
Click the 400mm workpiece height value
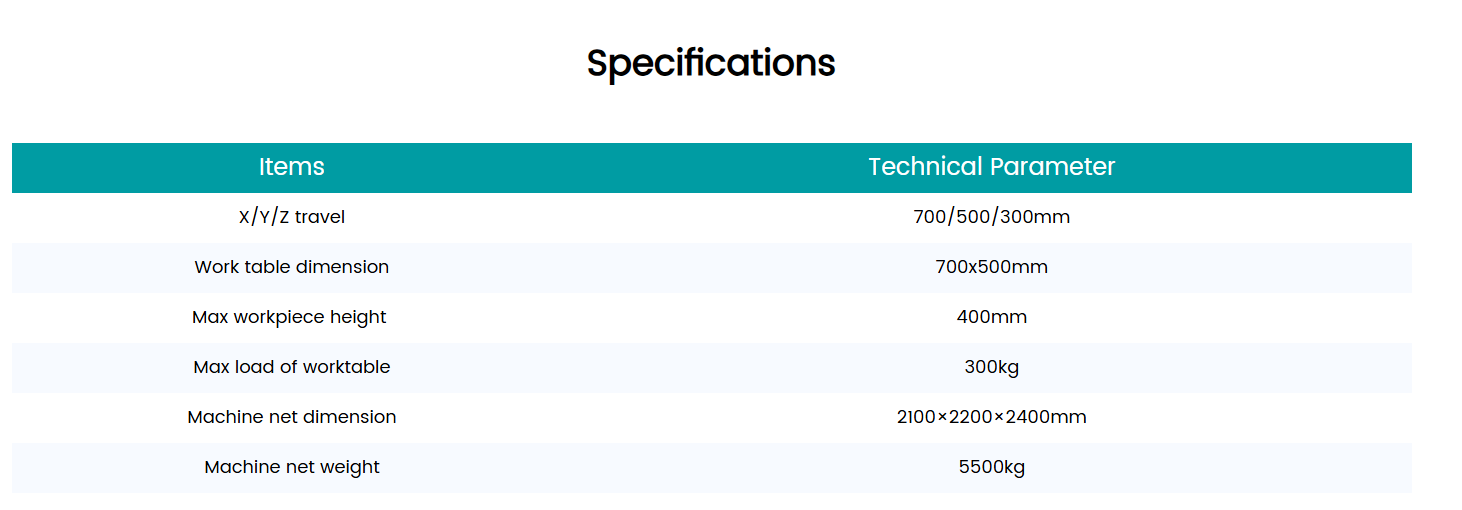pyautogui.click(x=991, y=317)
